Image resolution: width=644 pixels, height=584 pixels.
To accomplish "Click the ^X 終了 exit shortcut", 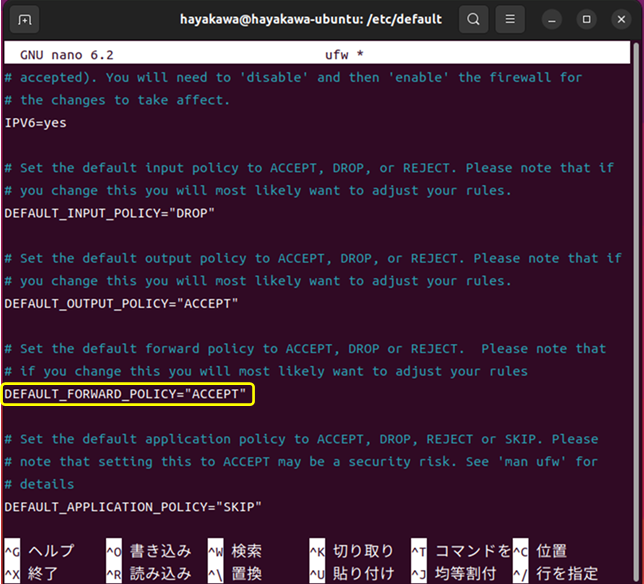I will coord(32,573).
